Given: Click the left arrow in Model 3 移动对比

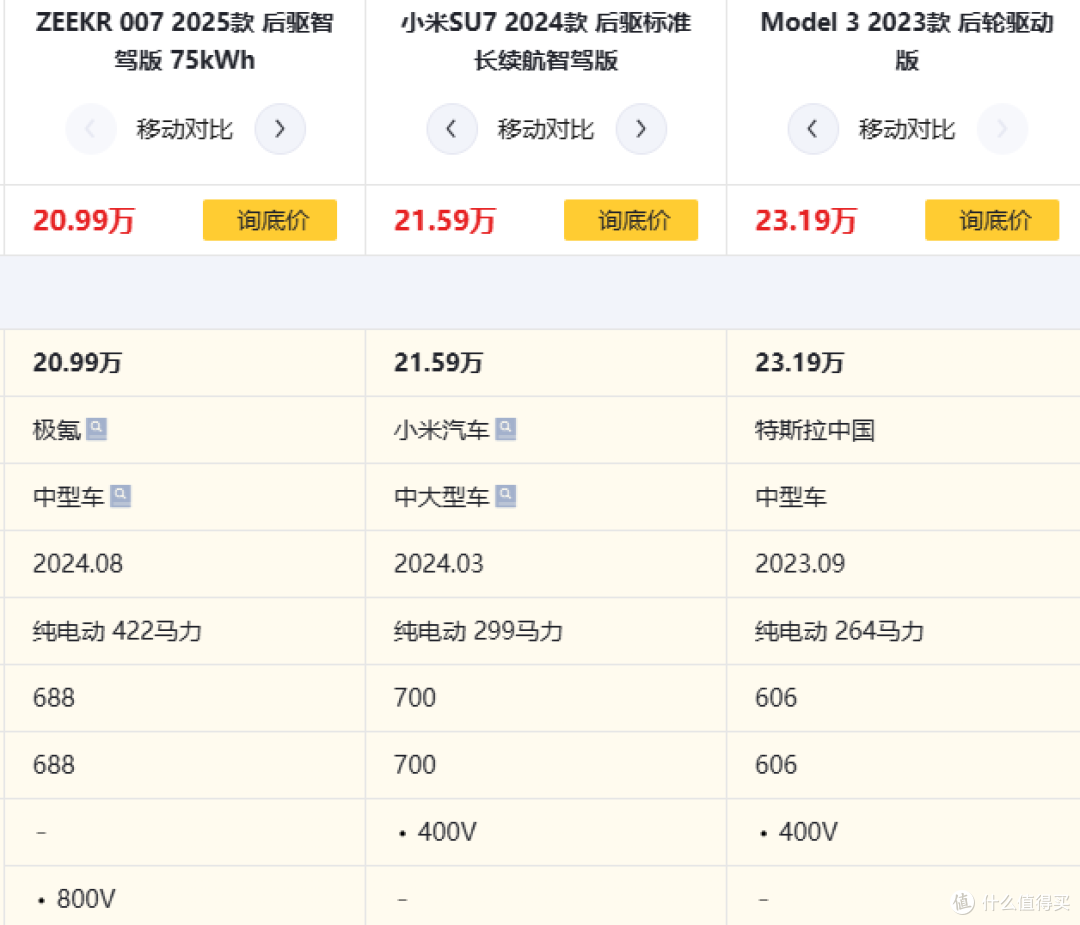Looking at the screenshot, I should (812, 128).
